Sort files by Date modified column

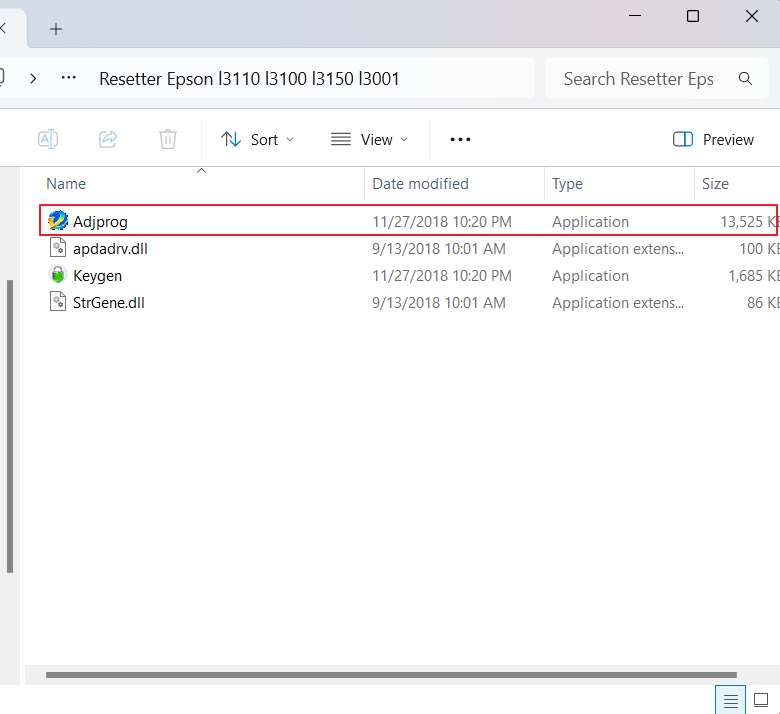[420, 183]
